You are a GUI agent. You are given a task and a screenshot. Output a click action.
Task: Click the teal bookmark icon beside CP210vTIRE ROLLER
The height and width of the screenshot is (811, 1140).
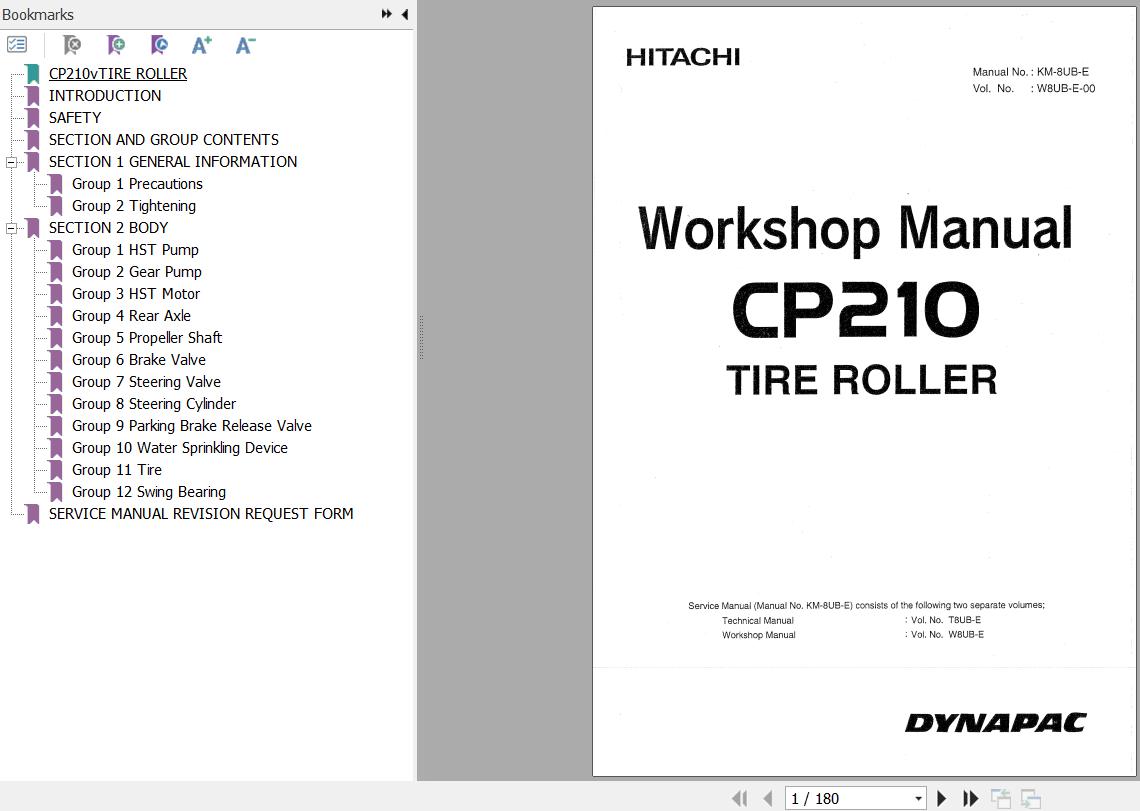33,73
